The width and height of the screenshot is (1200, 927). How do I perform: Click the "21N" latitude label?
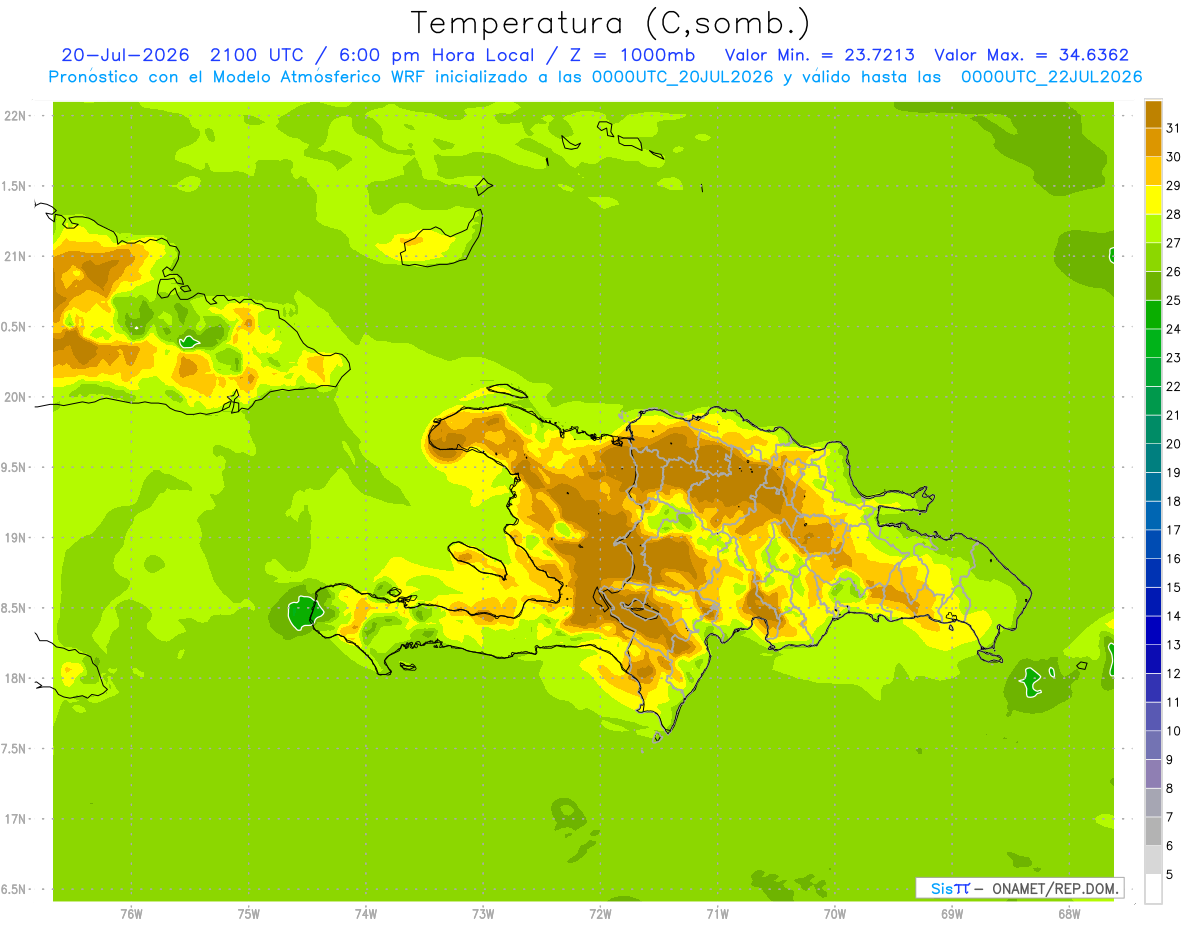[16, 256]
